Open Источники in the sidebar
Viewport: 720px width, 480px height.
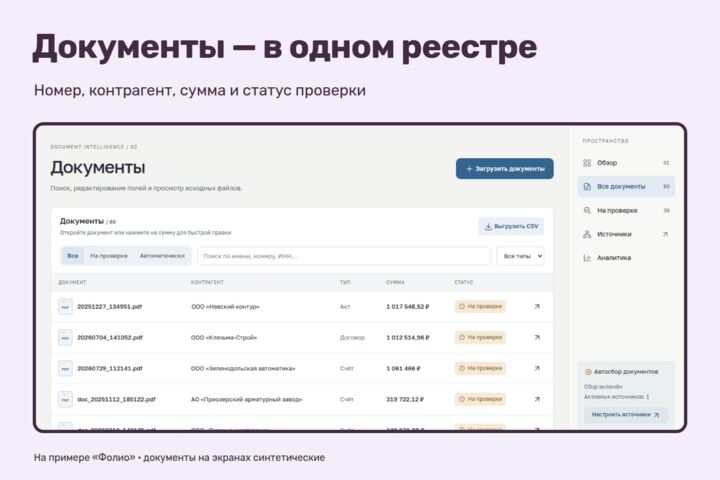point(626,234)
